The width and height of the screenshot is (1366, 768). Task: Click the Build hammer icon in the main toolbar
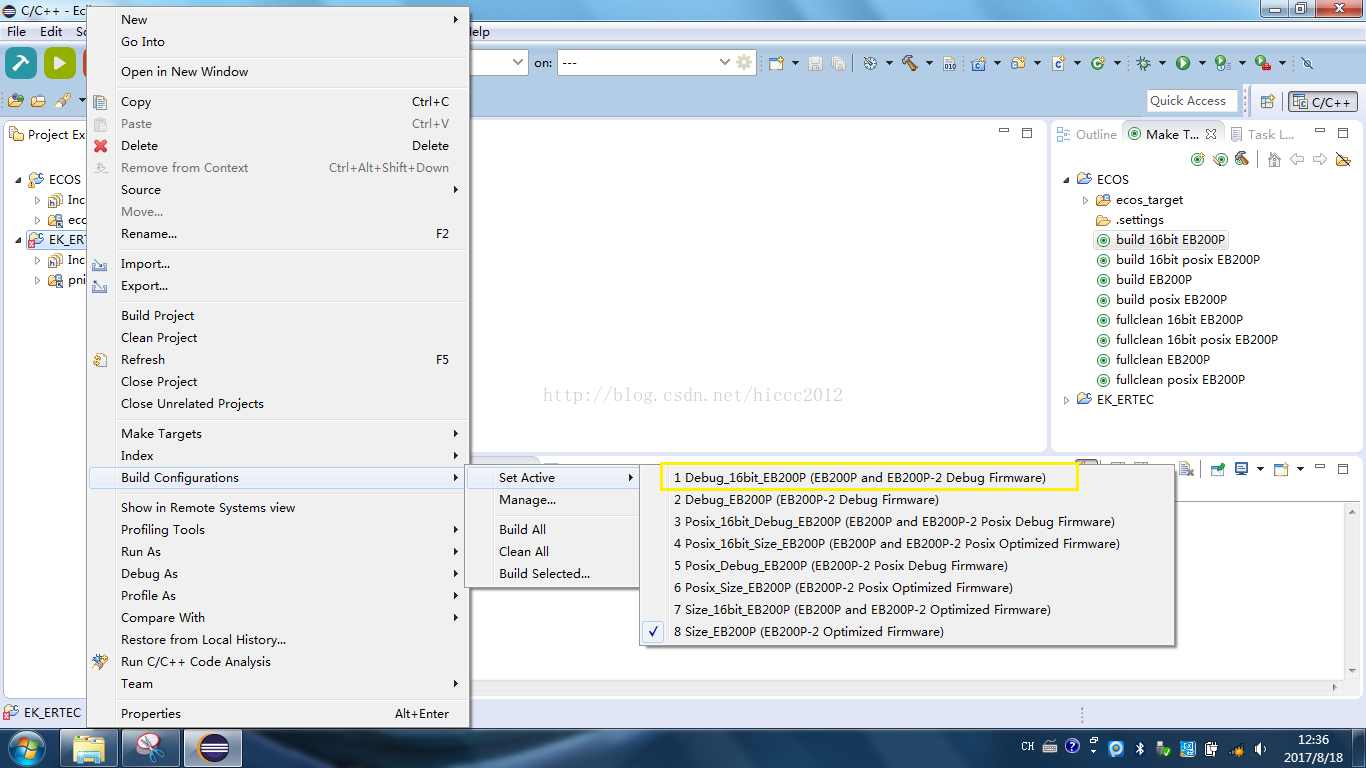coord(909,63)
